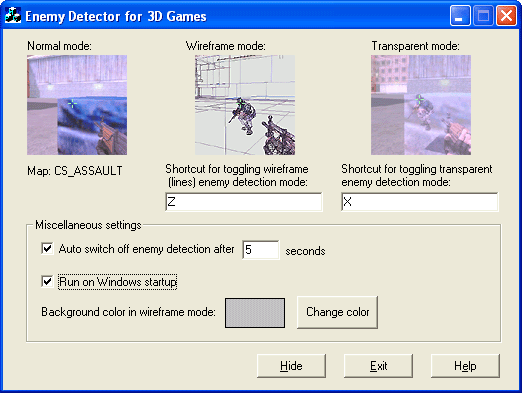Image resolution: width=522 pixels, height=393 pixels.
Task: Click the Map: CS_ASSAULT label
Action: [x=75, y=171]
